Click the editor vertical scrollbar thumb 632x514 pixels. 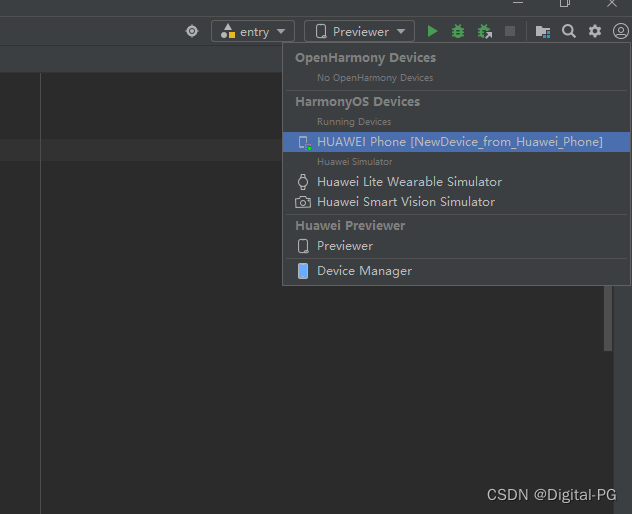(x=608, y=318)
